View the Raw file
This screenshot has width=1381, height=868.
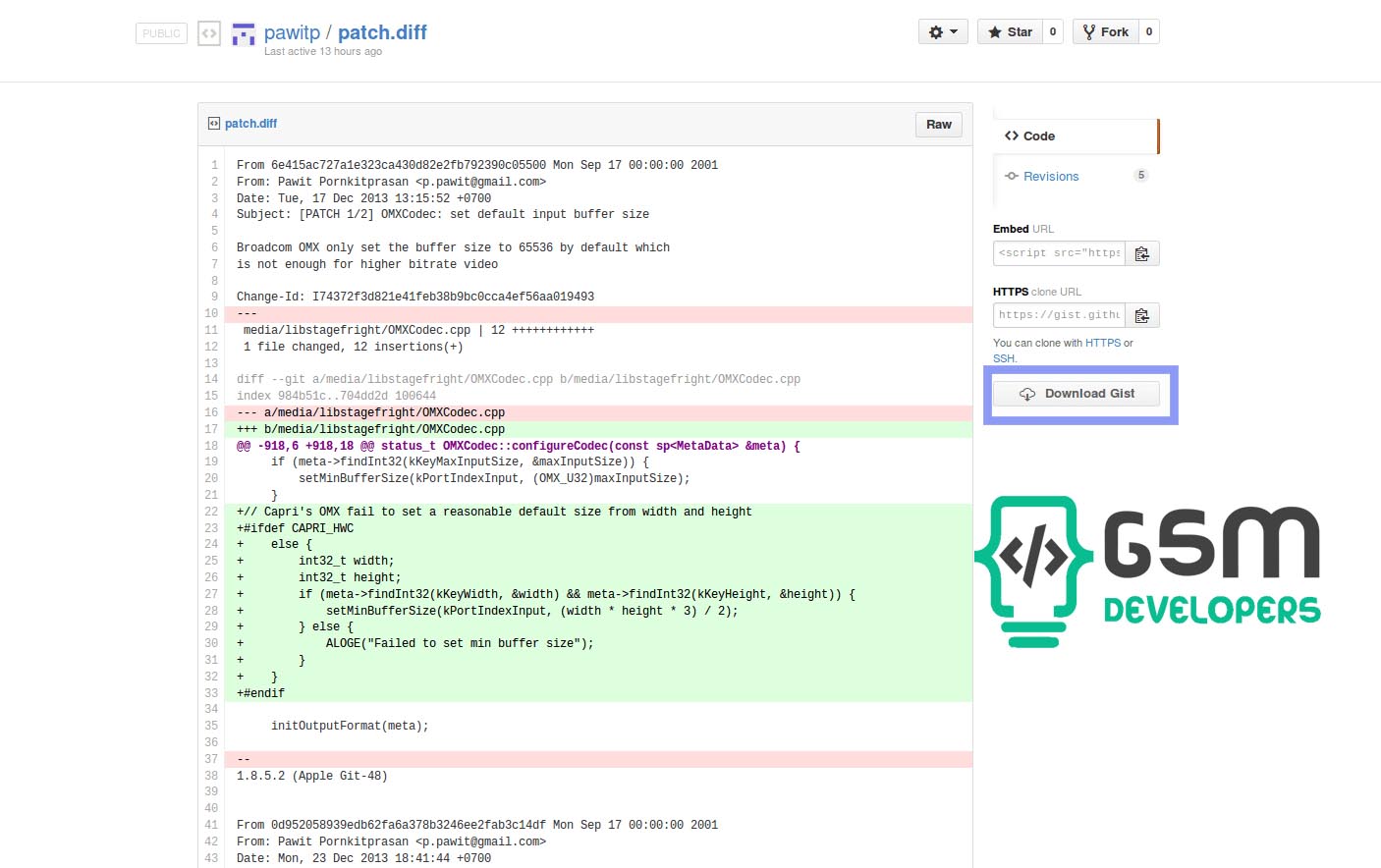(x=939, y=125)
